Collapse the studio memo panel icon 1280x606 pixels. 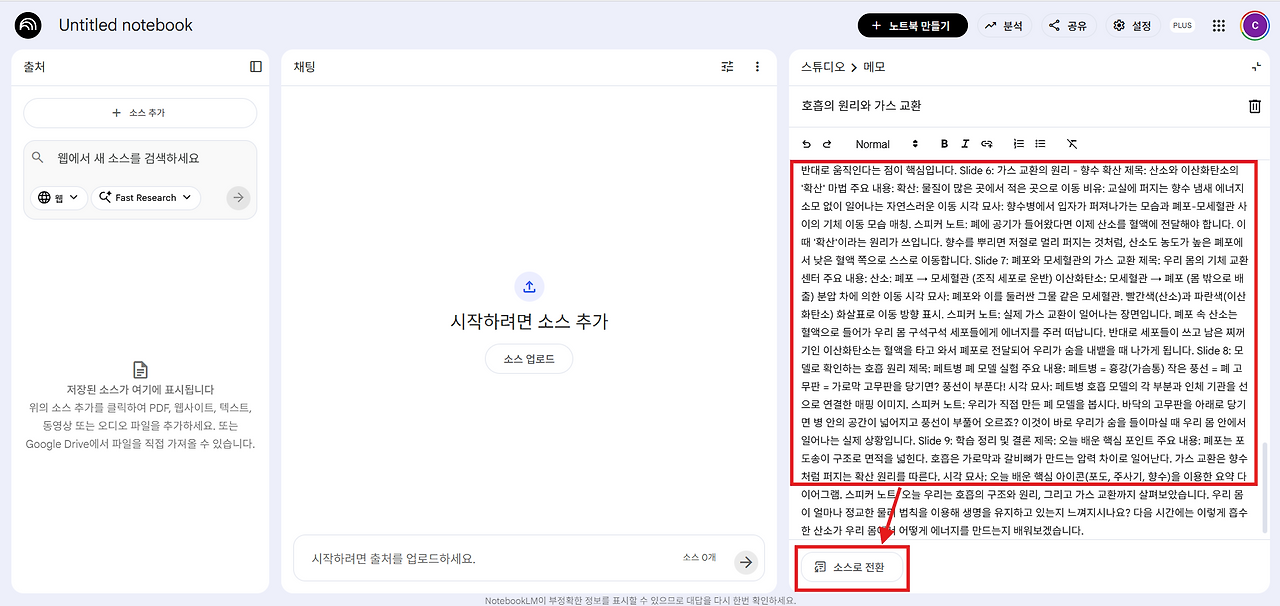coord(1256,67)
